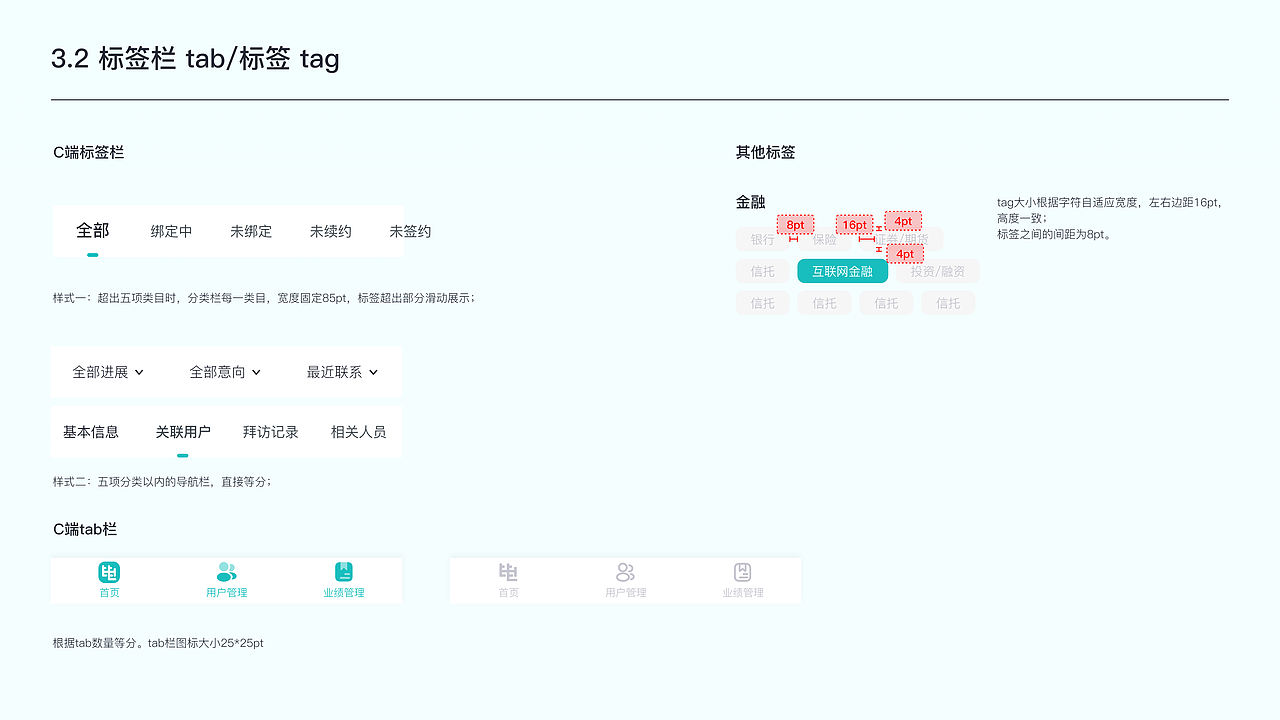Select the 未签约 tab

point(410,231)
